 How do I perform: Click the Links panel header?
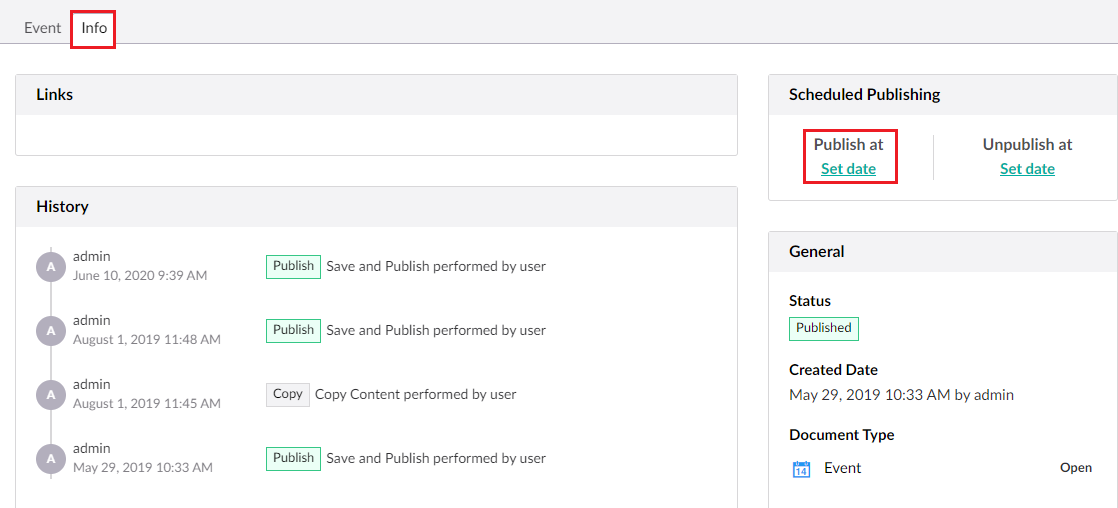(55, 95)
